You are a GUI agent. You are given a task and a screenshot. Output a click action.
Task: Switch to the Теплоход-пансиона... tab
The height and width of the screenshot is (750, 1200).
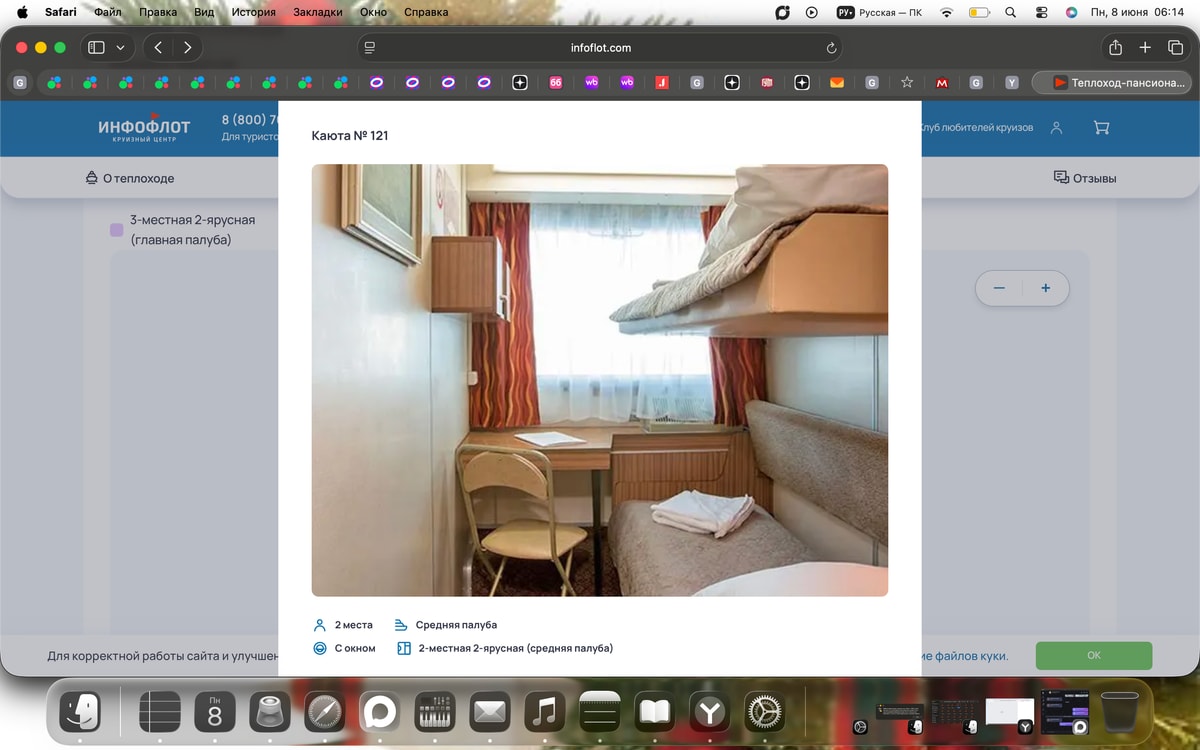(x=1109, y=83)
